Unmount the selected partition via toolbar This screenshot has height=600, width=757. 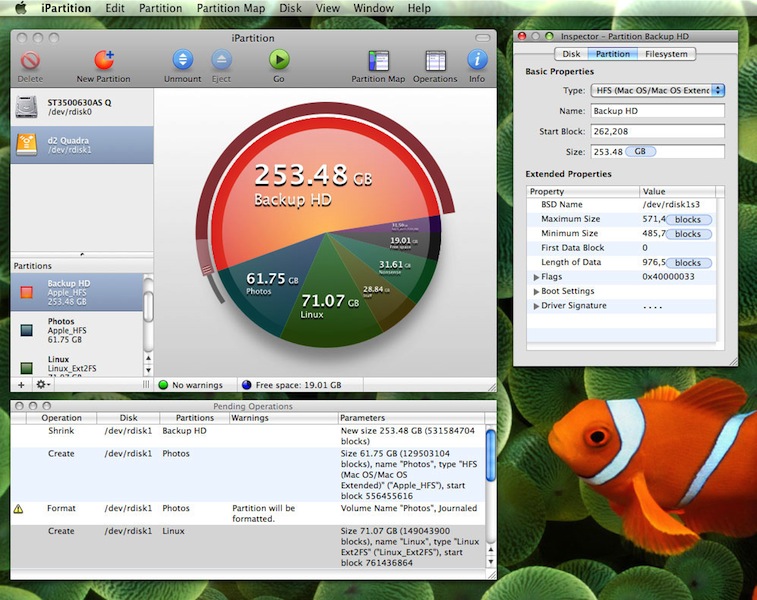(x=182, y=61)
